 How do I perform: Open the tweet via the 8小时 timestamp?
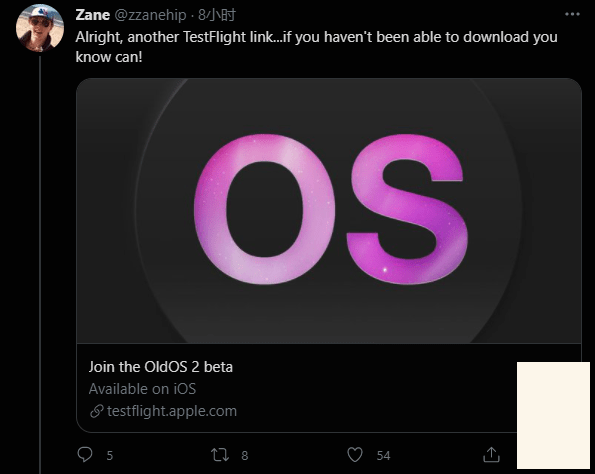click(x=217, y=15)
